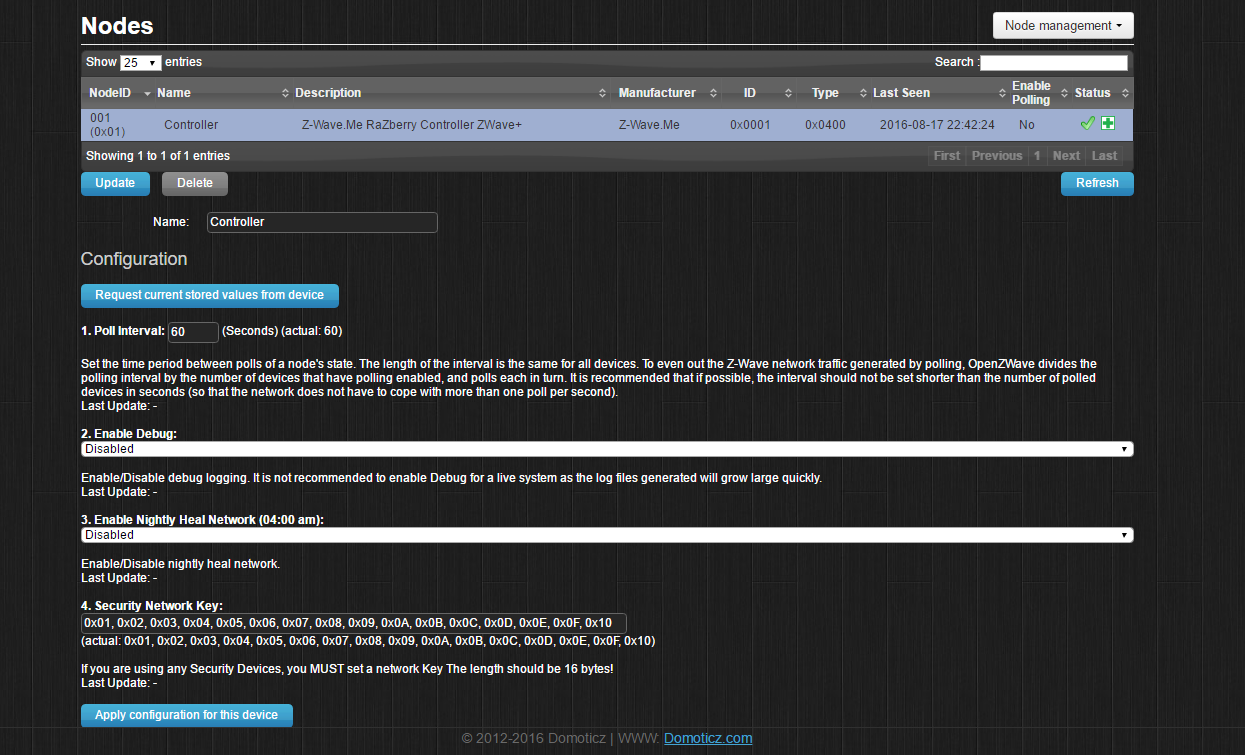Image resolution: width=1245 pixels, height=755 pixels.
Task: Click the green checkmark status icon
Action: point(1087,124)
